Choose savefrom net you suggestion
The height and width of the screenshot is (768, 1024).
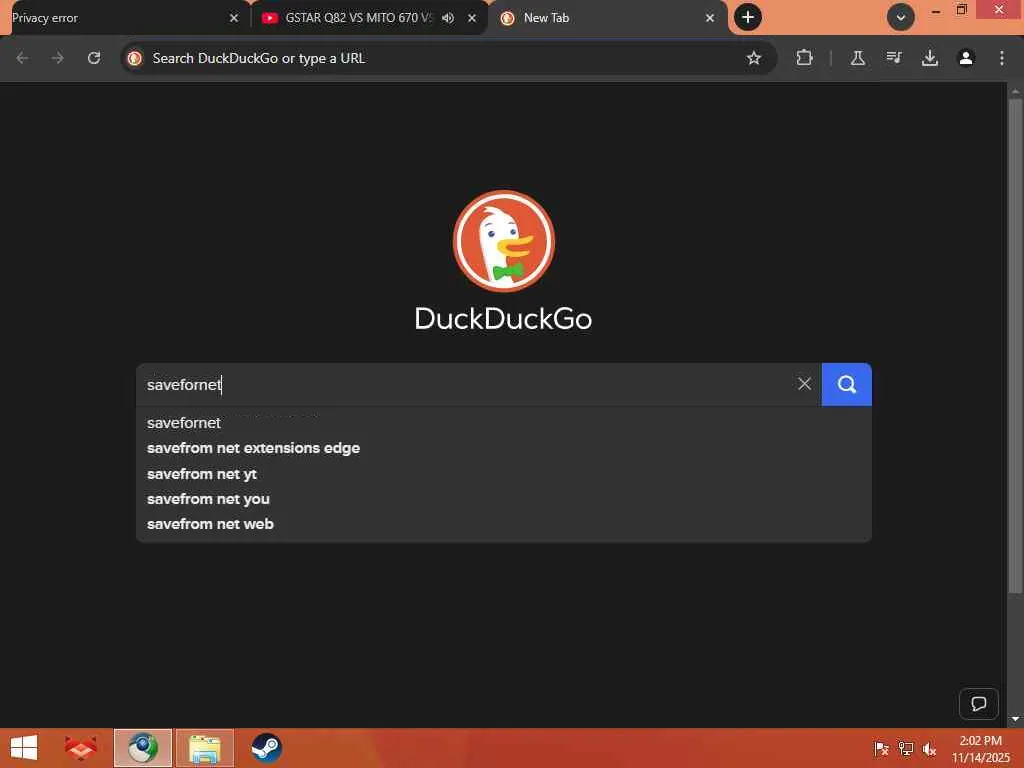[504, 499]
